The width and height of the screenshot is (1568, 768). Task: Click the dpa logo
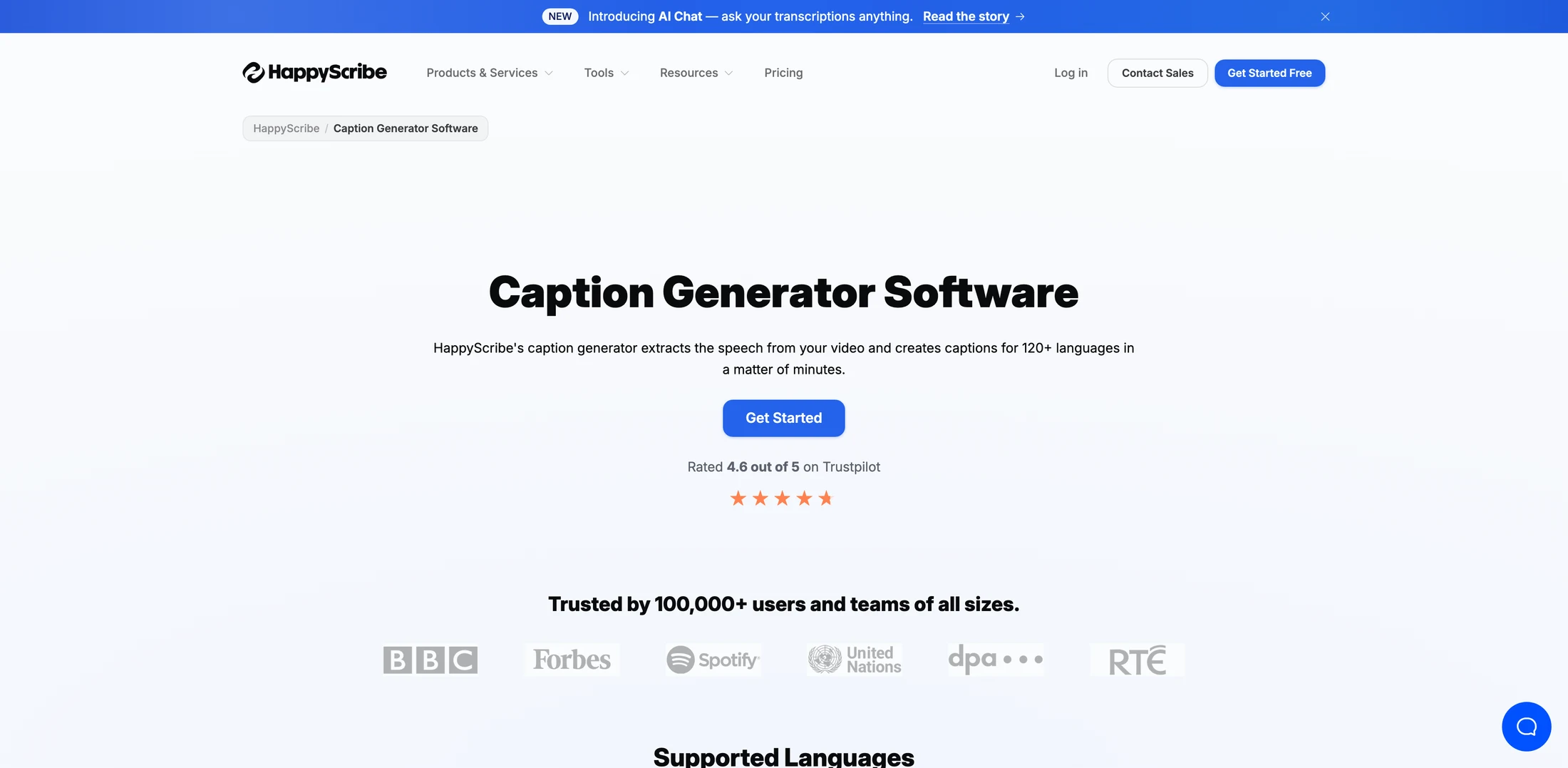[996, 660]
